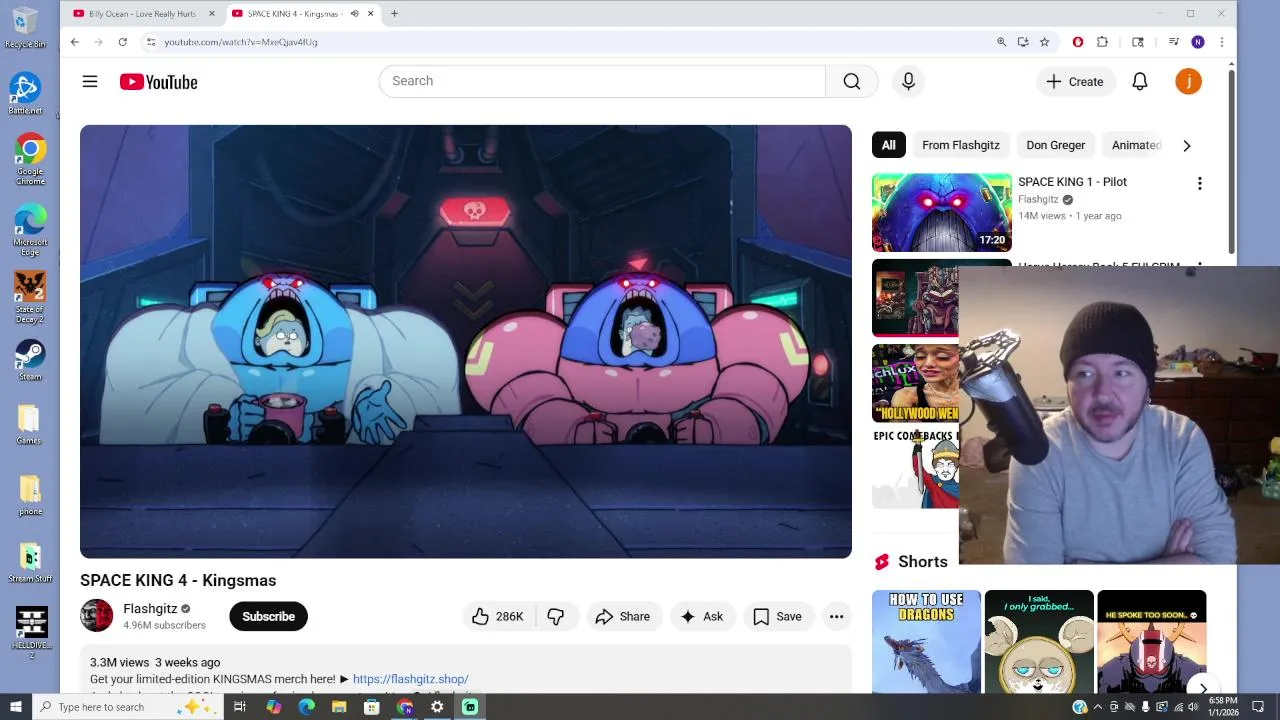Open the search tabs side icon

click(x=1138, y=42)
